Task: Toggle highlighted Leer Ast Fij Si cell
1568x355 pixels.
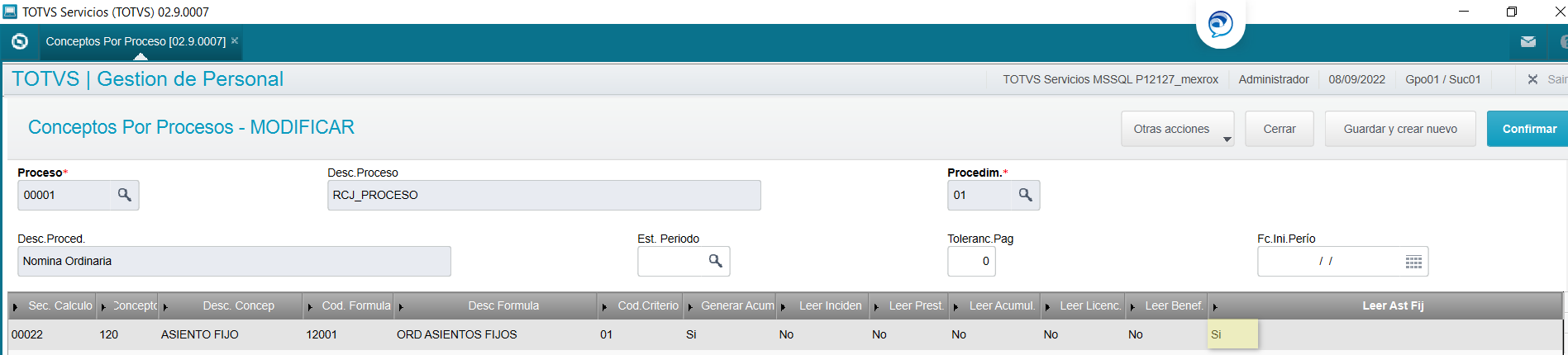Action: (1232, 334)
